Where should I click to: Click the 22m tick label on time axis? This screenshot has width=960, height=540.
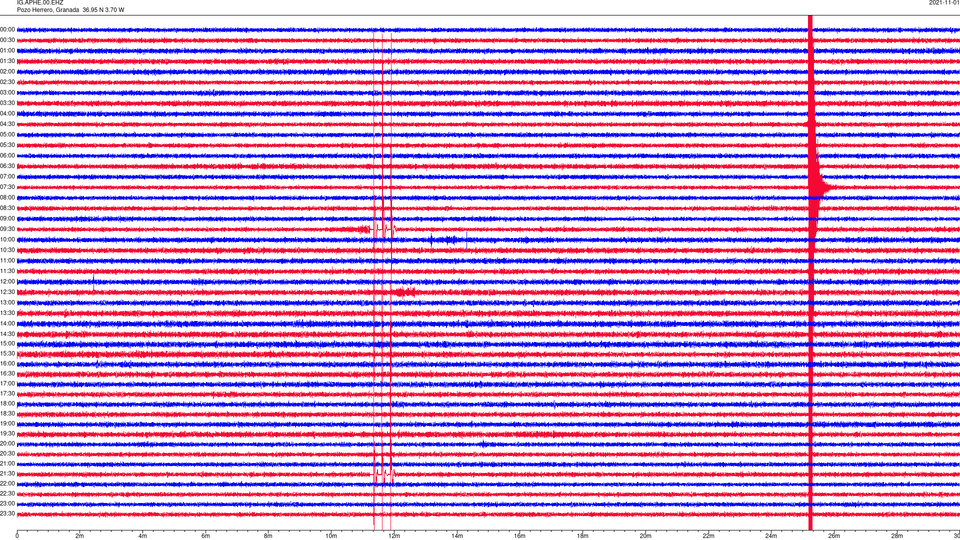pyautogui.click(x=708, y=536)
